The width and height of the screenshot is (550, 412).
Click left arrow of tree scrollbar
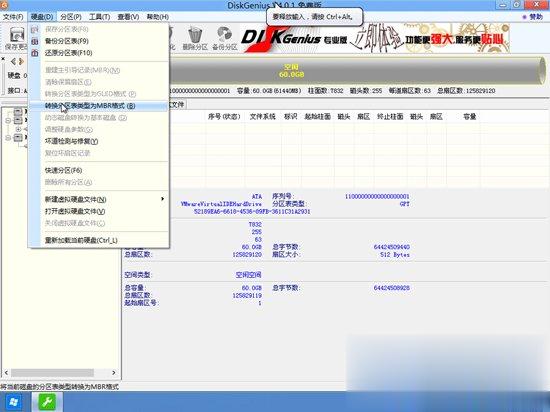pyautogui.click(x=6, y=373)
